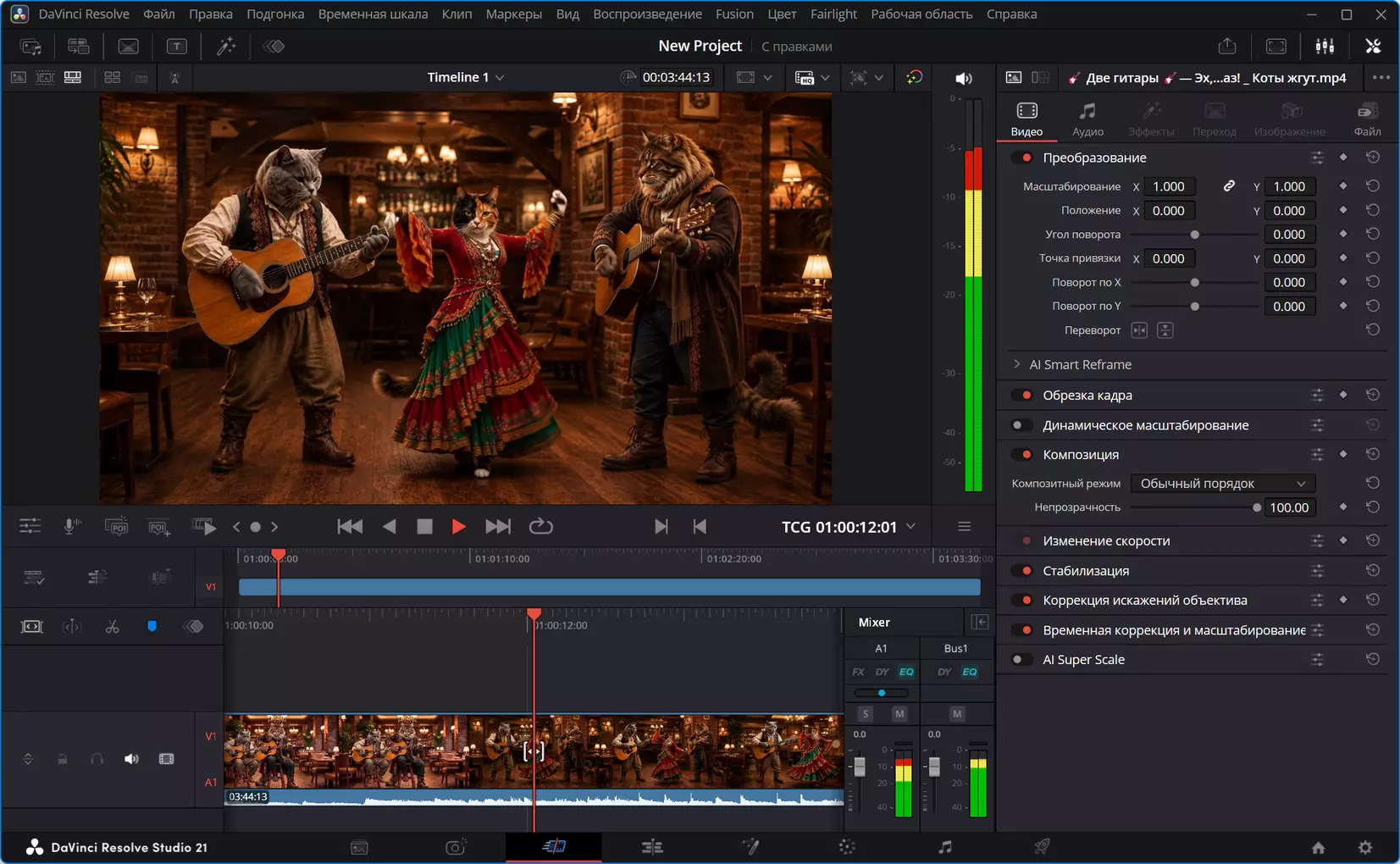Click the monitor volume speaker icon

pyautogui.click(x=964, y=78)
